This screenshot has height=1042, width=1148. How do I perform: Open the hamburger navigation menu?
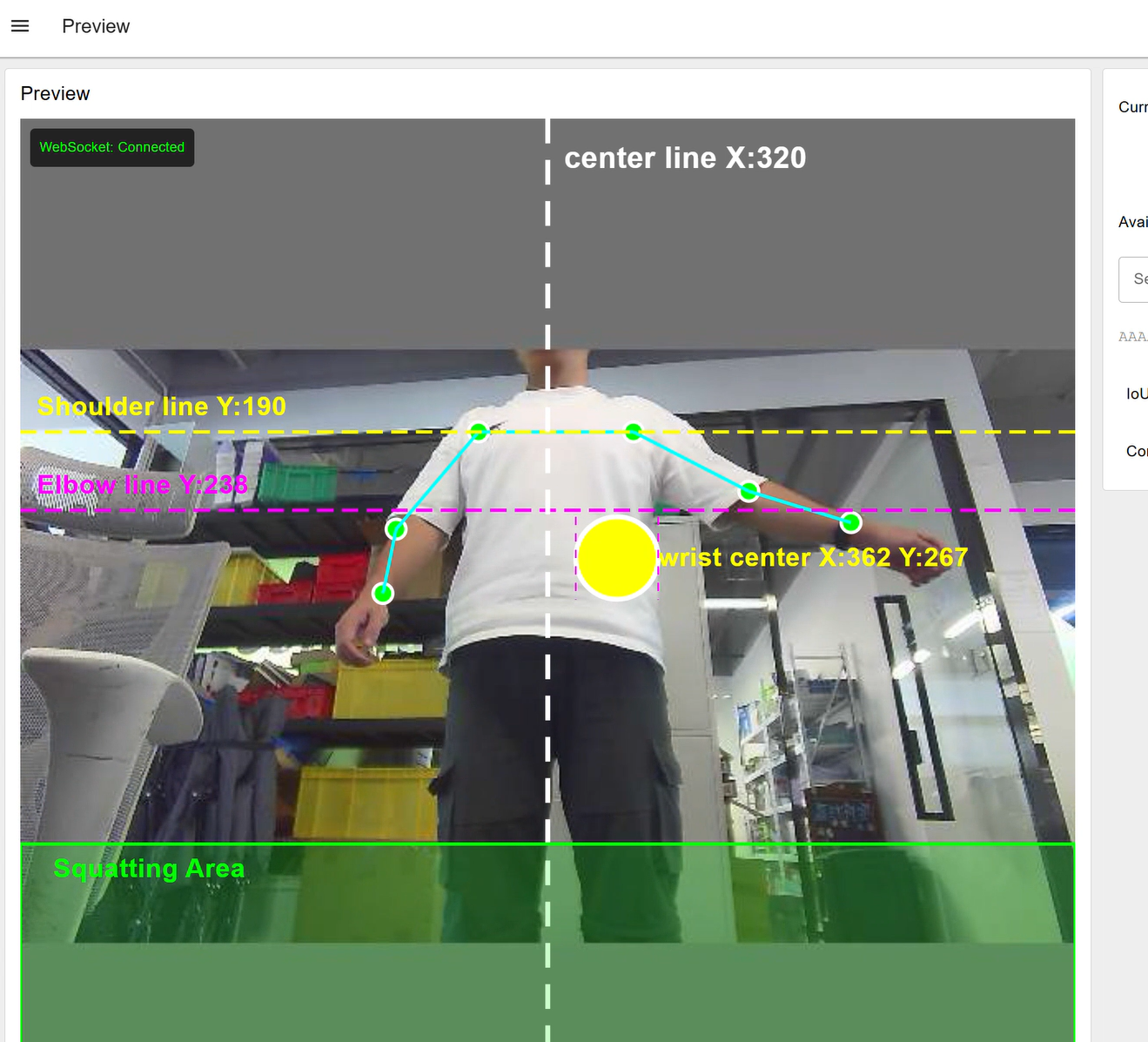tap(20, 26)
